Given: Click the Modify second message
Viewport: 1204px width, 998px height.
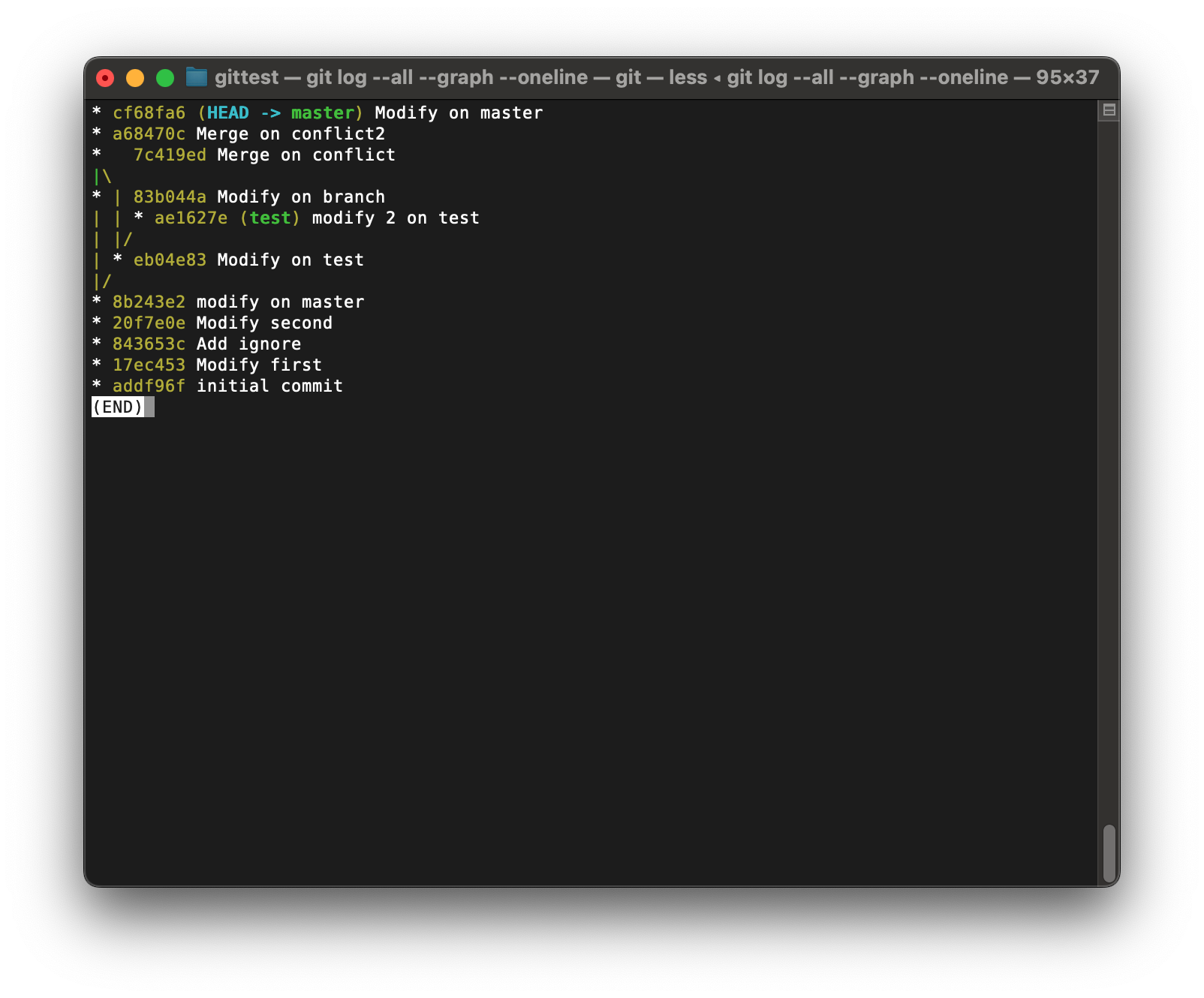Looking at the screenshot, I should click(x=264, y=323).
